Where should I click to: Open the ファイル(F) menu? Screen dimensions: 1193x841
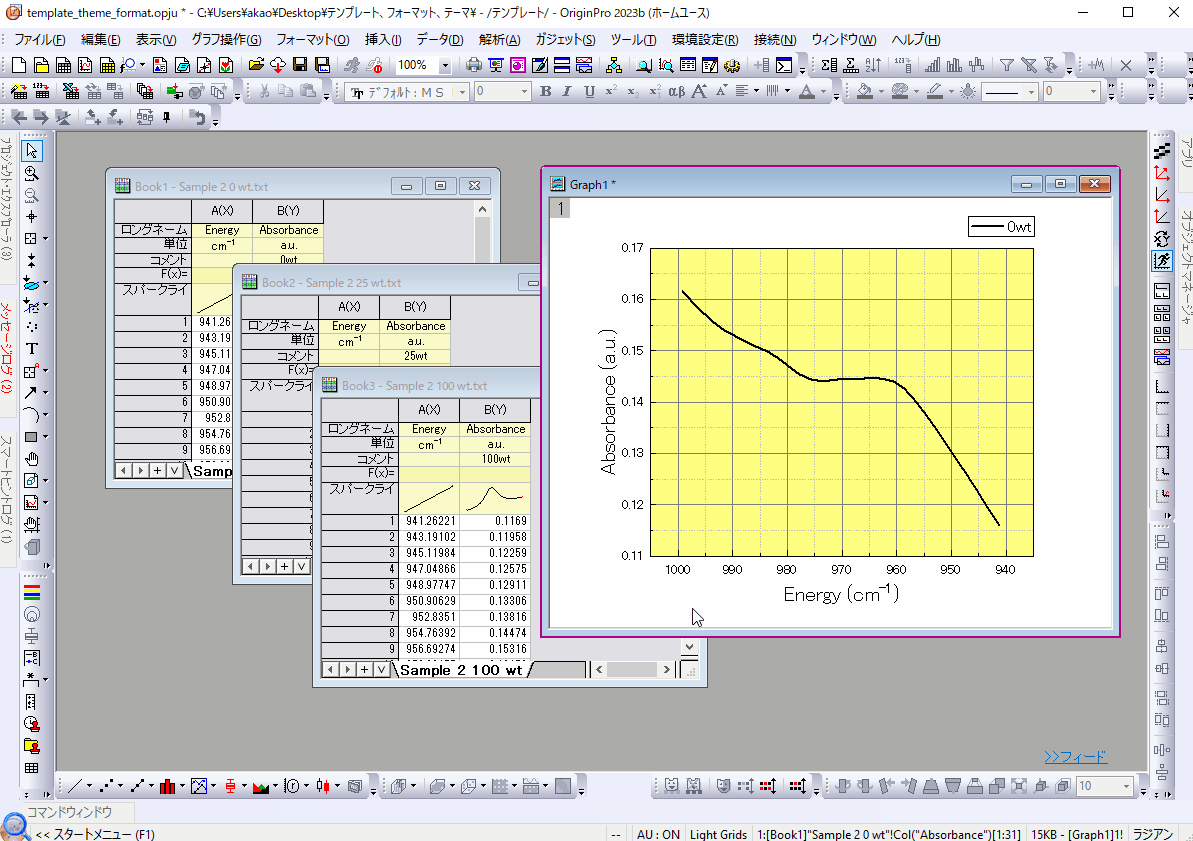point(40,40)
